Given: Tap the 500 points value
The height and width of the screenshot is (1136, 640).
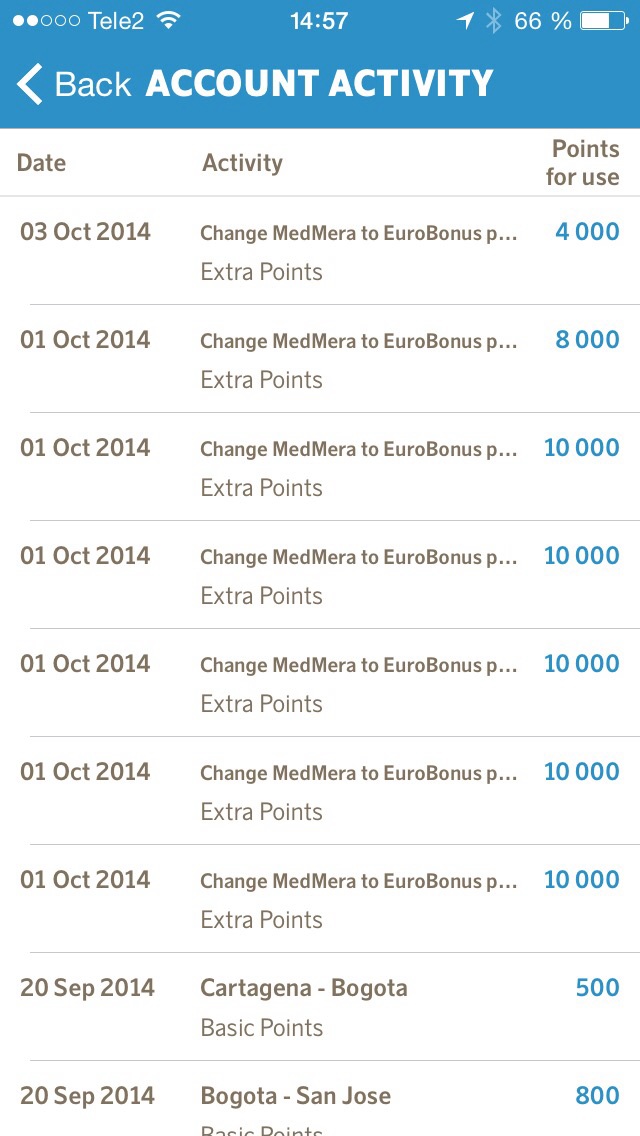Looking at the screenshot, I should tap(597, 988).
